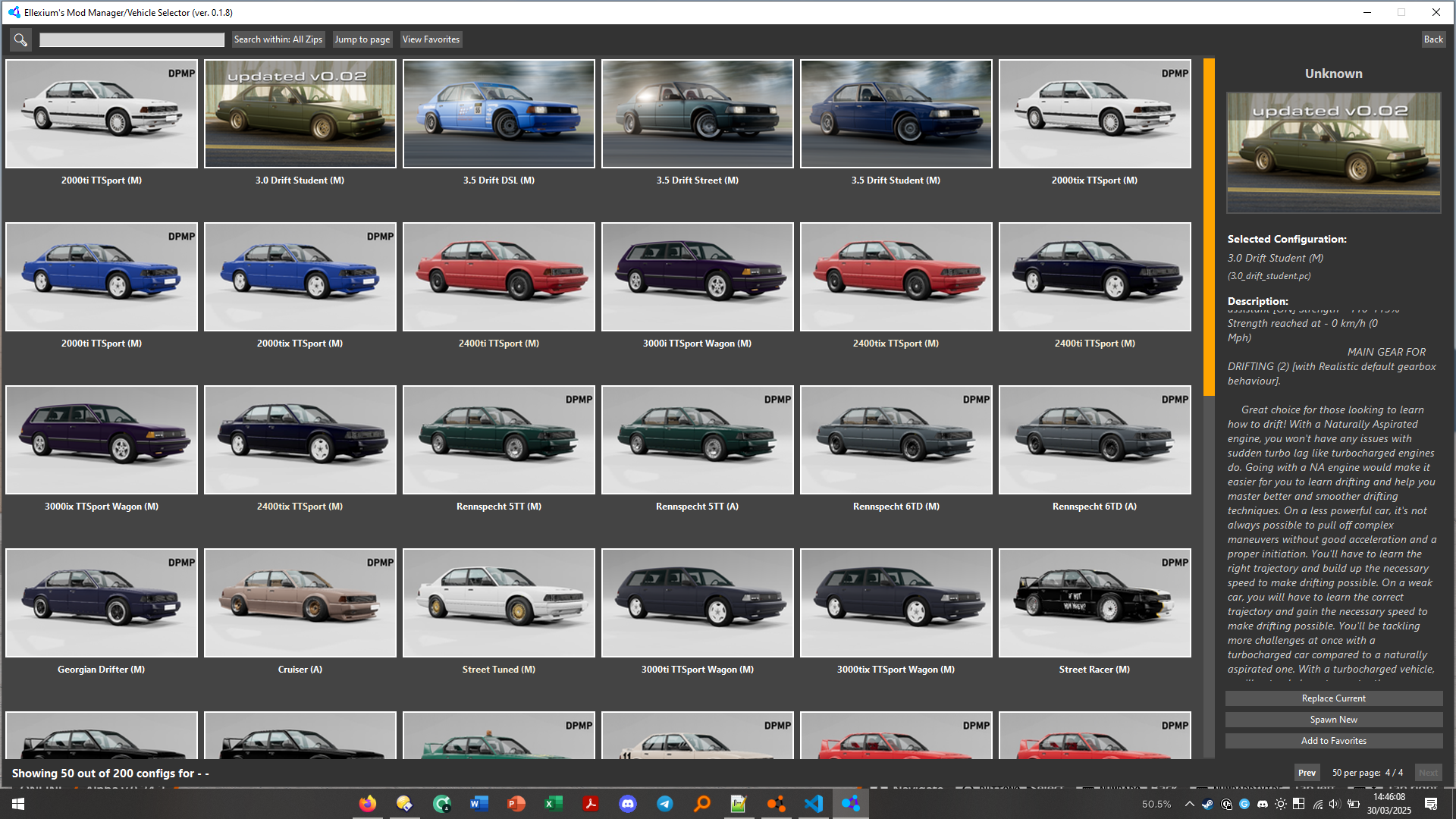Open Visual Studio Code from taskbar
Viewport: 1456px width, 819px height.
tap(814, 804)
